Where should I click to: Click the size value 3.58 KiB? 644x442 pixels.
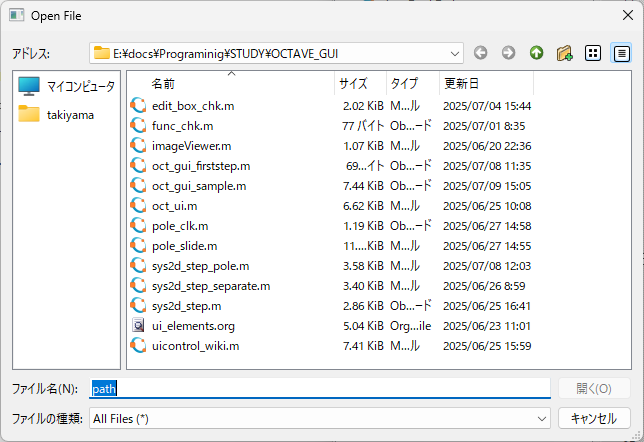363,266
